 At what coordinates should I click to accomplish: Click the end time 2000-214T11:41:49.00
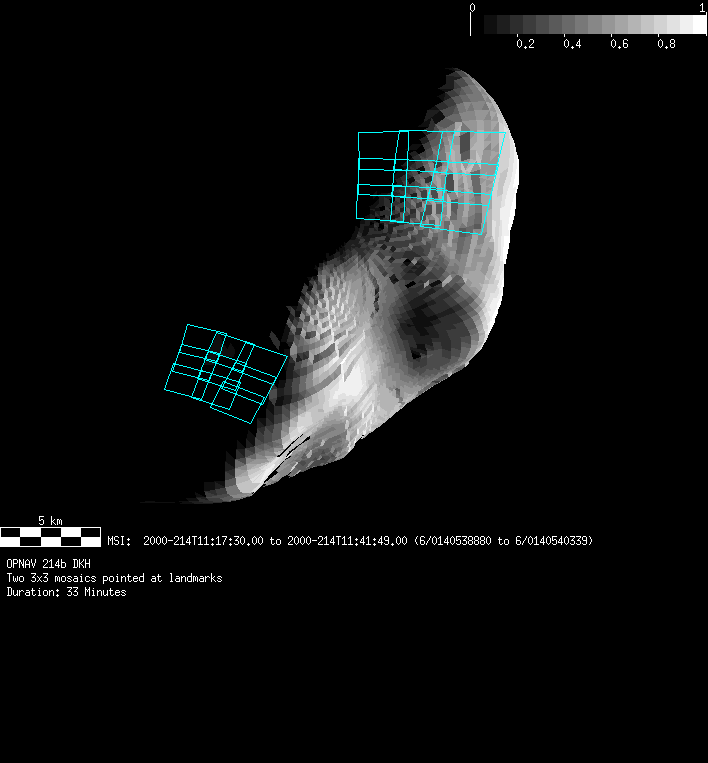pyautogui.click(x=347, y=541)
